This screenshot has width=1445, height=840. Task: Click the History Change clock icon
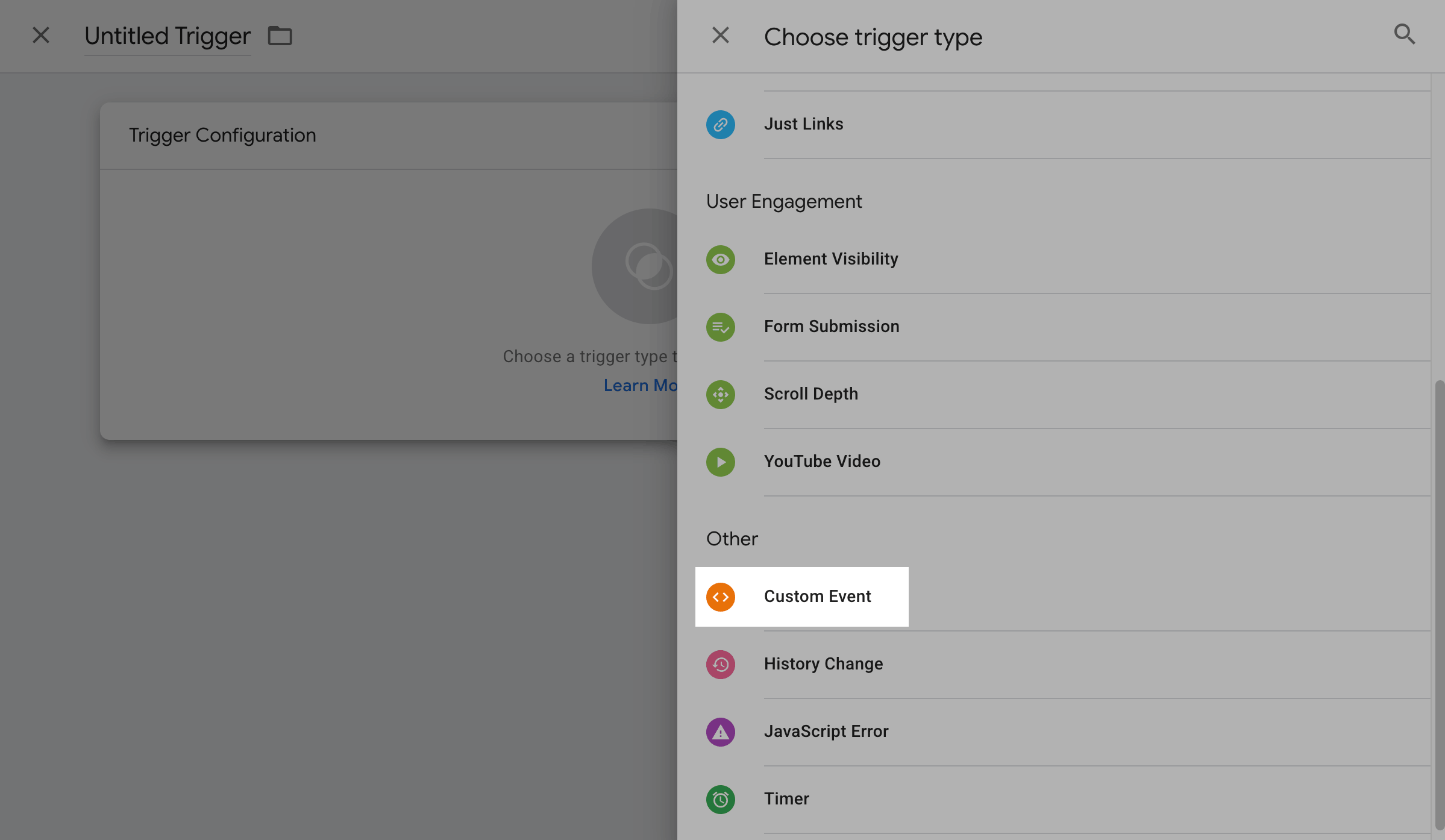(x=721, y=665)
